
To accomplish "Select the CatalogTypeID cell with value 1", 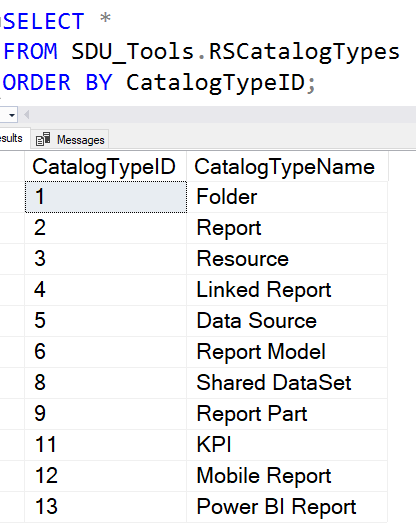I will coord(106,197).
